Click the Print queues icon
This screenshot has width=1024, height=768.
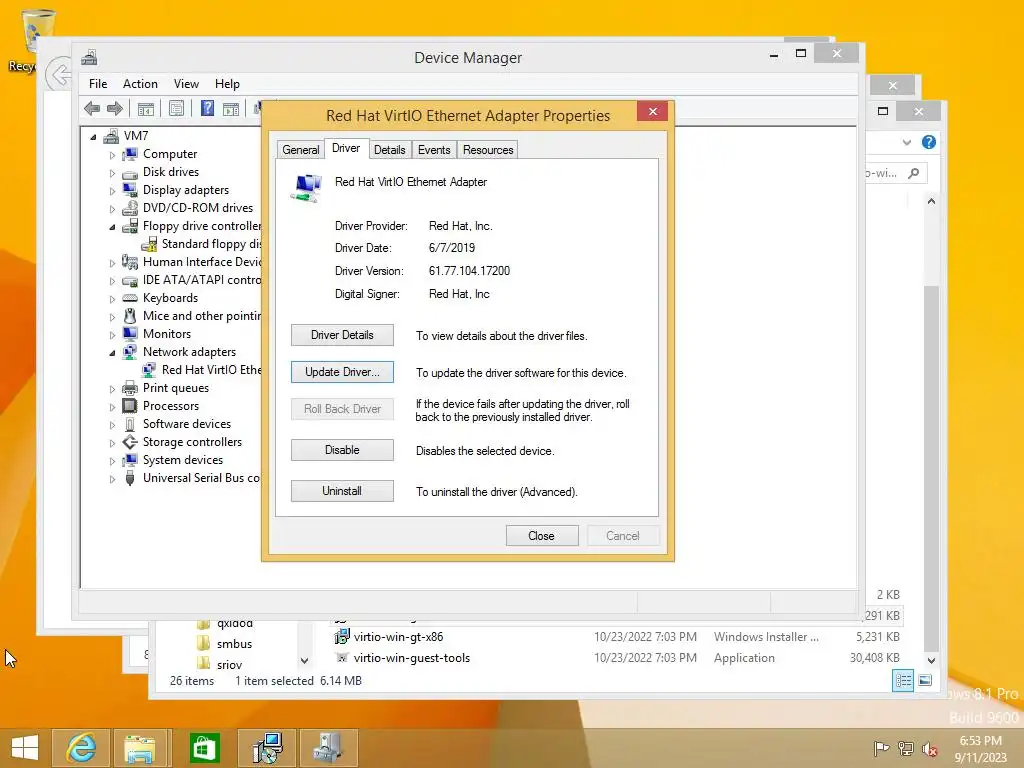(x=130, y=388)
